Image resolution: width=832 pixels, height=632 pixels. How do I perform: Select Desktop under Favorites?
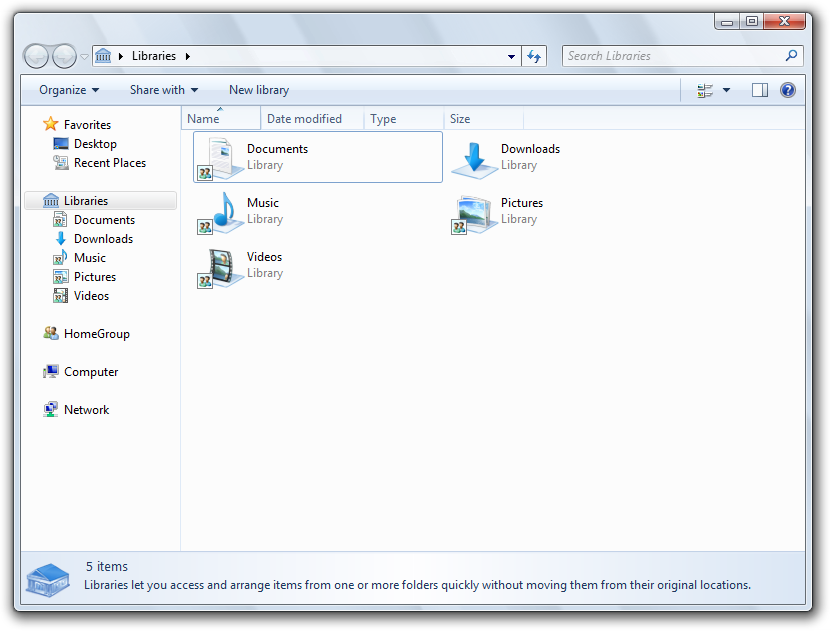coord(95,144)
